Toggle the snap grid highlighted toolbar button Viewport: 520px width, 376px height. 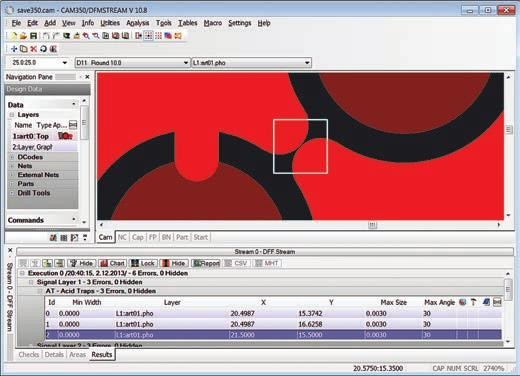pos(148,36)
